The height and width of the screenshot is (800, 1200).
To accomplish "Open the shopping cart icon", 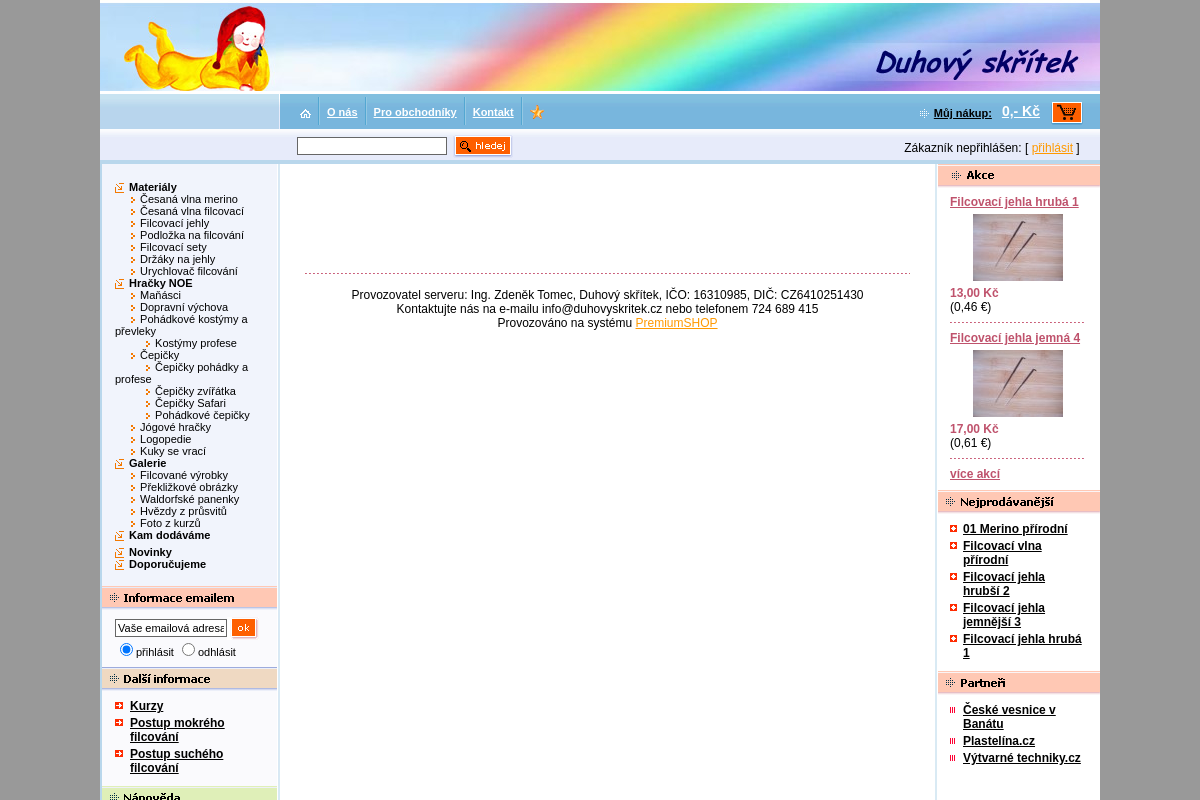I will click(x=1067, y=112).
